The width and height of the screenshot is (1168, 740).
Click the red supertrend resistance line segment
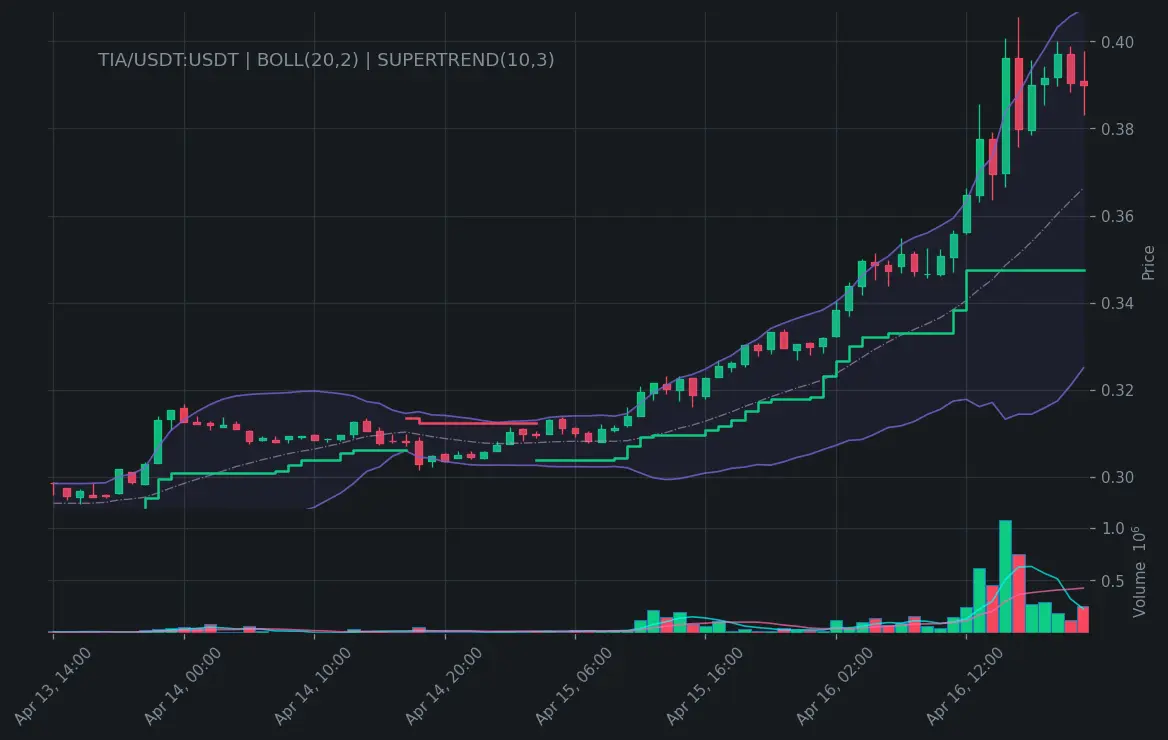[471, 423]
